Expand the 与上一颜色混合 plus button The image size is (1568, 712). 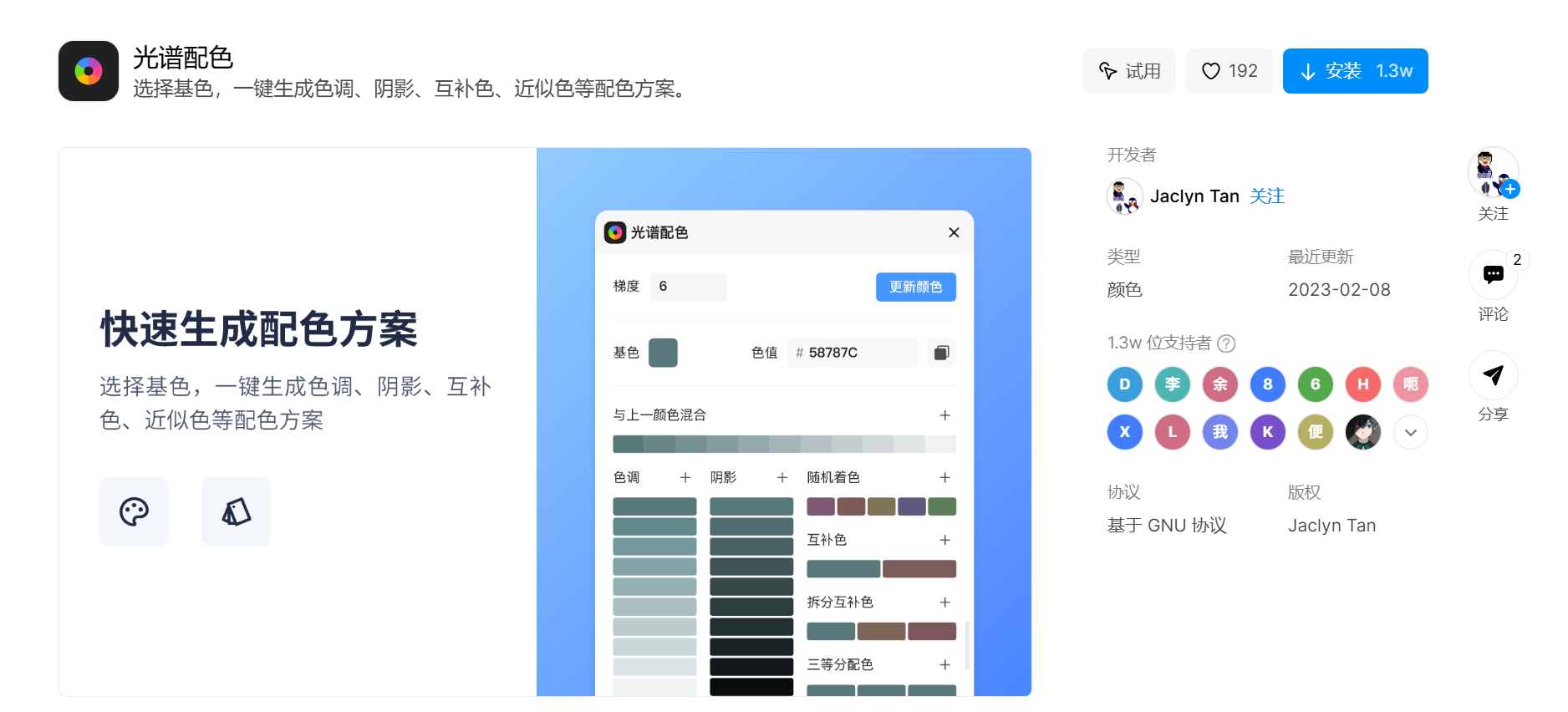(944, 415)
